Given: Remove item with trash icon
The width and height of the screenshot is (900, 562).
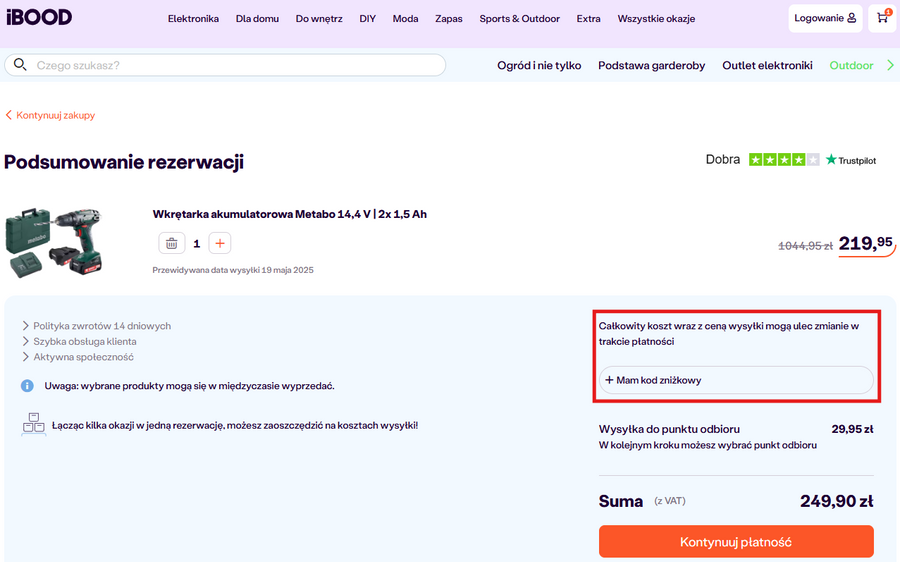Looking at the screenshot, I should [x=171, y=243].
